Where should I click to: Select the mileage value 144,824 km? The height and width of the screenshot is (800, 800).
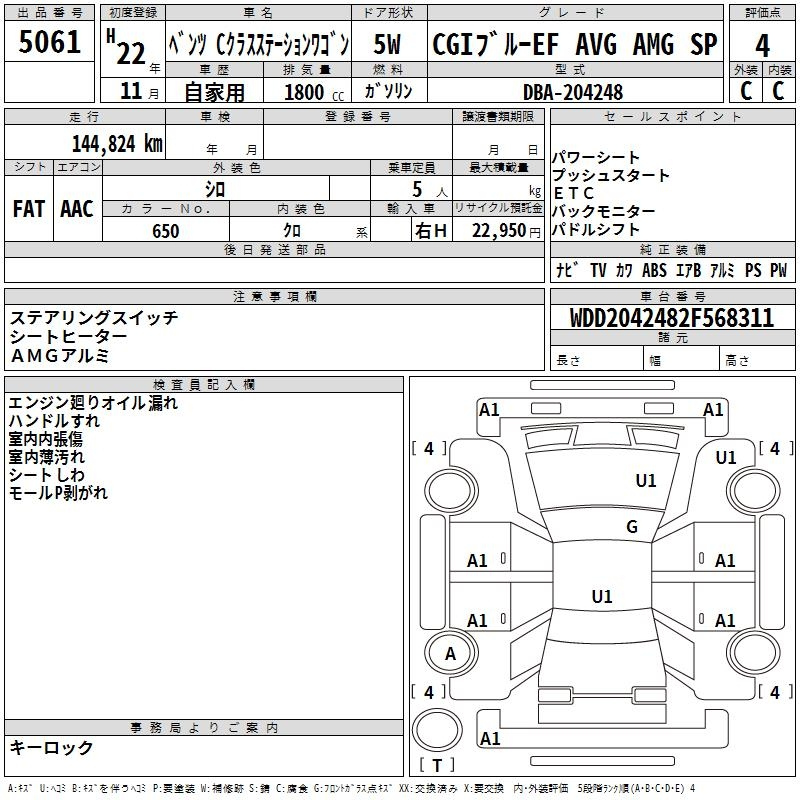[x=115, y=143]
